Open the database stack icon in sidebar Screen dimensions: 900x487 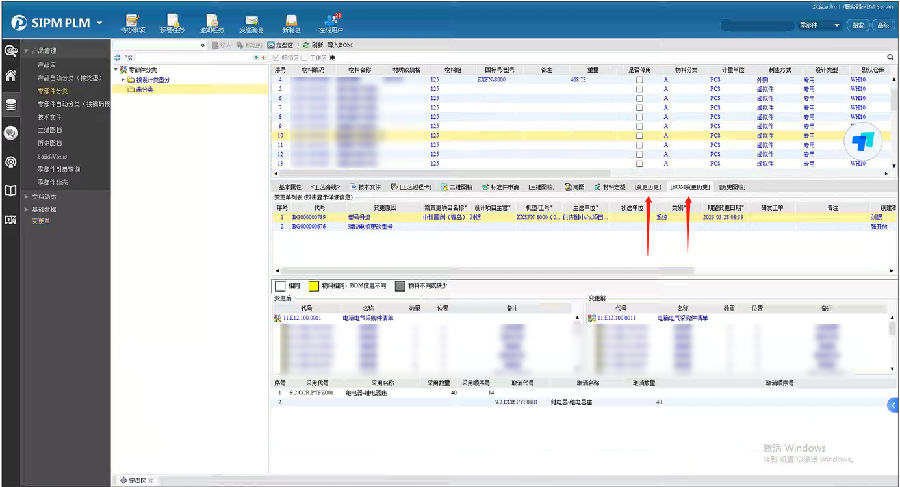coord(11,104)
